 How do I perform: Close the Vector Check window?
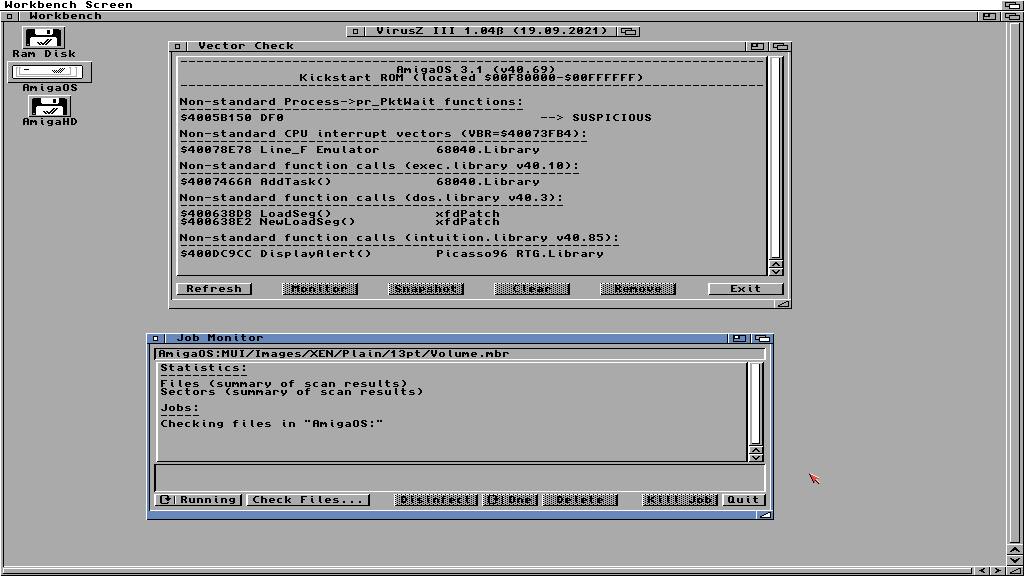(x=177, y=46)
